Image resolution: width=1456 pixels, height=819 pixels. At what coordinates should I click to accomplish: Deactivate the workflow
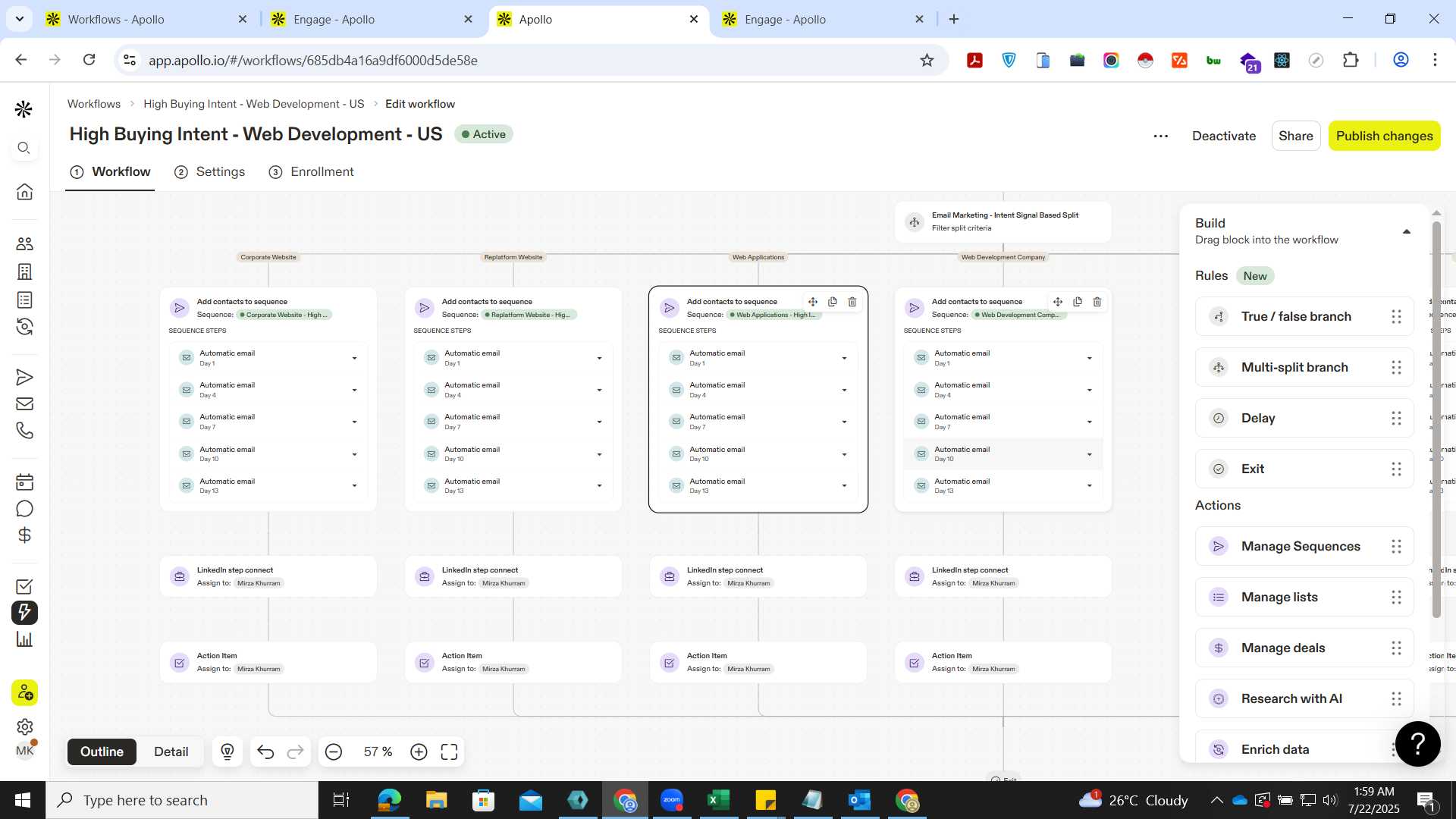[x=1223, y=136]
